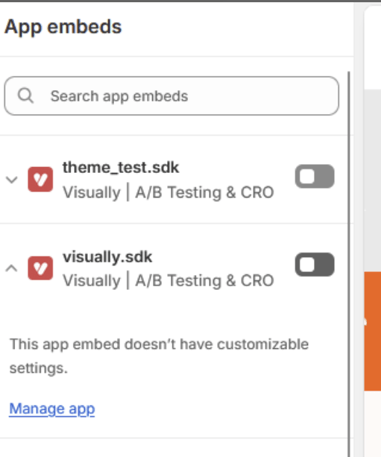The width and height of the screenshot is (381, 457).
Task: Click the magnifier icon in search box
Action: click(25, 96)
